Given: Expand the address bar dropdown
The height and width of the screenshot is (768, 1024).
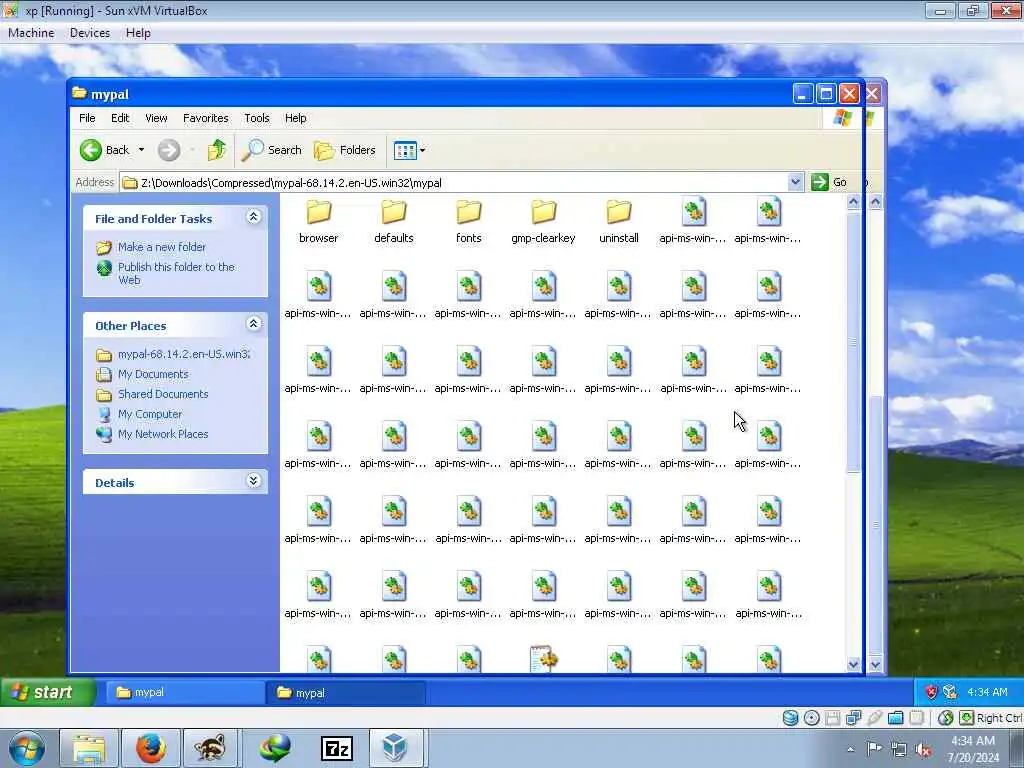Looking at the screenshot, I should [x=795, y=182].
